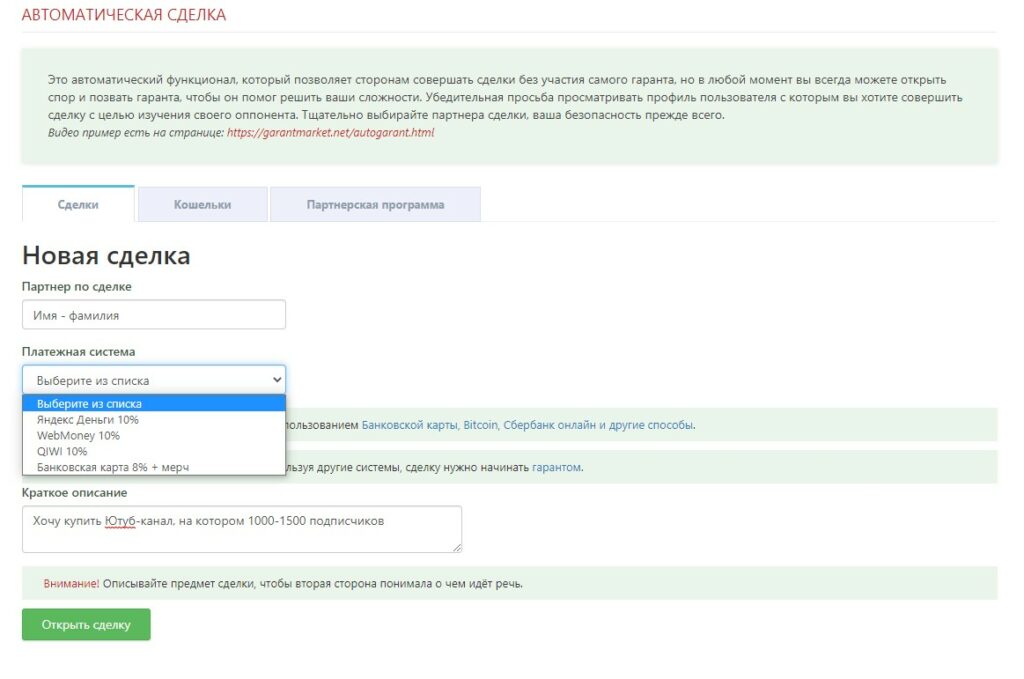Pick QIWI 10% payment option
The height and width of the screenshot is (679, 1024).
[62, 451]
